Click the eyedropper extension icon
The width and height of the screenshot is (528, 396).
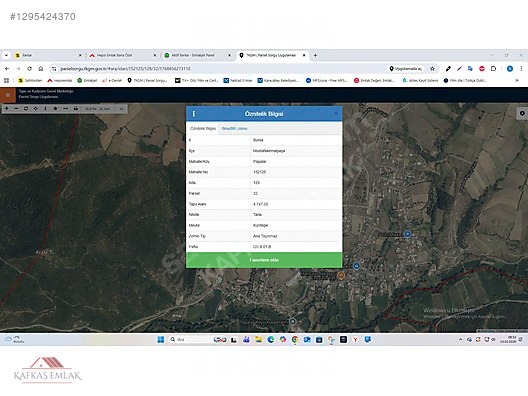click(448, 69)
